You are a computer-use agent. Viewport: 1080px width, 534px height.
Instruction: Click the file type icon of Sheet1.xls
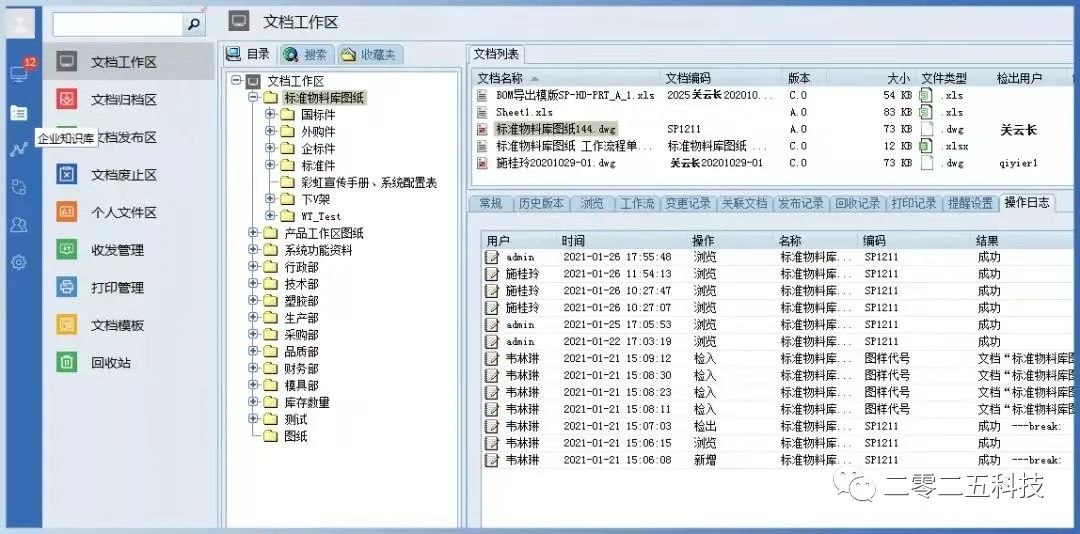[927, 112]
